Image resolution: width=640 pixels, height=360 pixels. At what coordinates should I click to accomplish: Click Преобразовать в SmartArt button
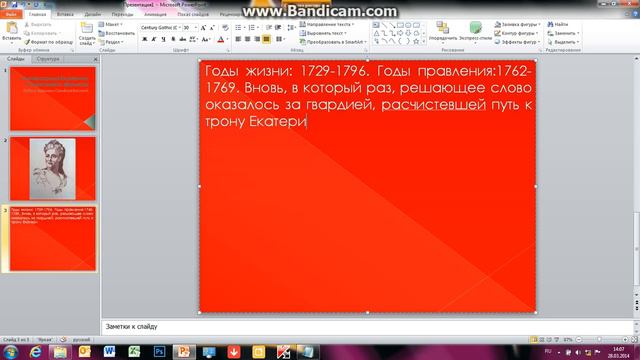tap(333, 42)
